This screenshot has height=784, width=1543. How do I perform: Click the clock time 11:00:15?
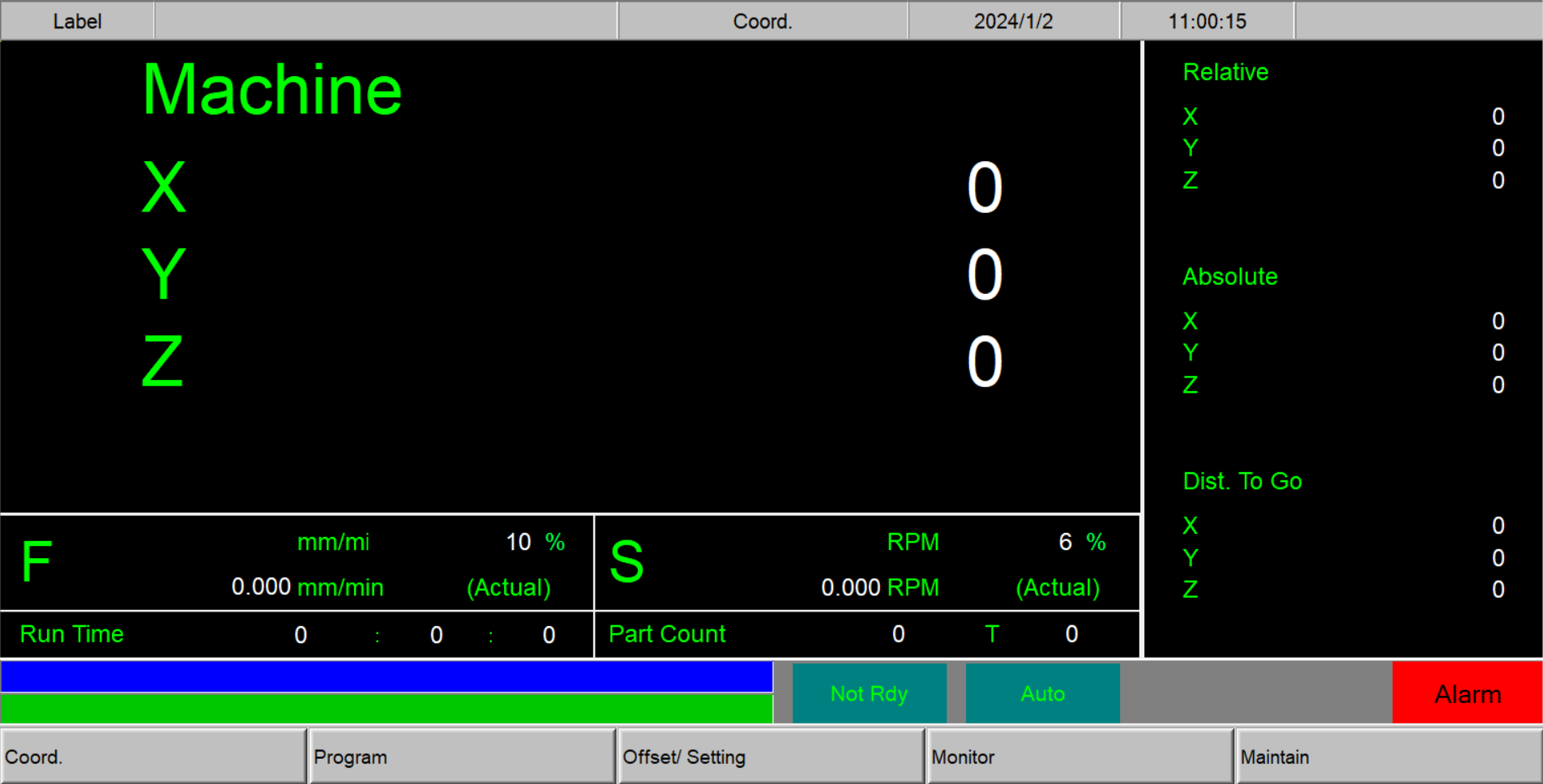[x=1207, y=21]
